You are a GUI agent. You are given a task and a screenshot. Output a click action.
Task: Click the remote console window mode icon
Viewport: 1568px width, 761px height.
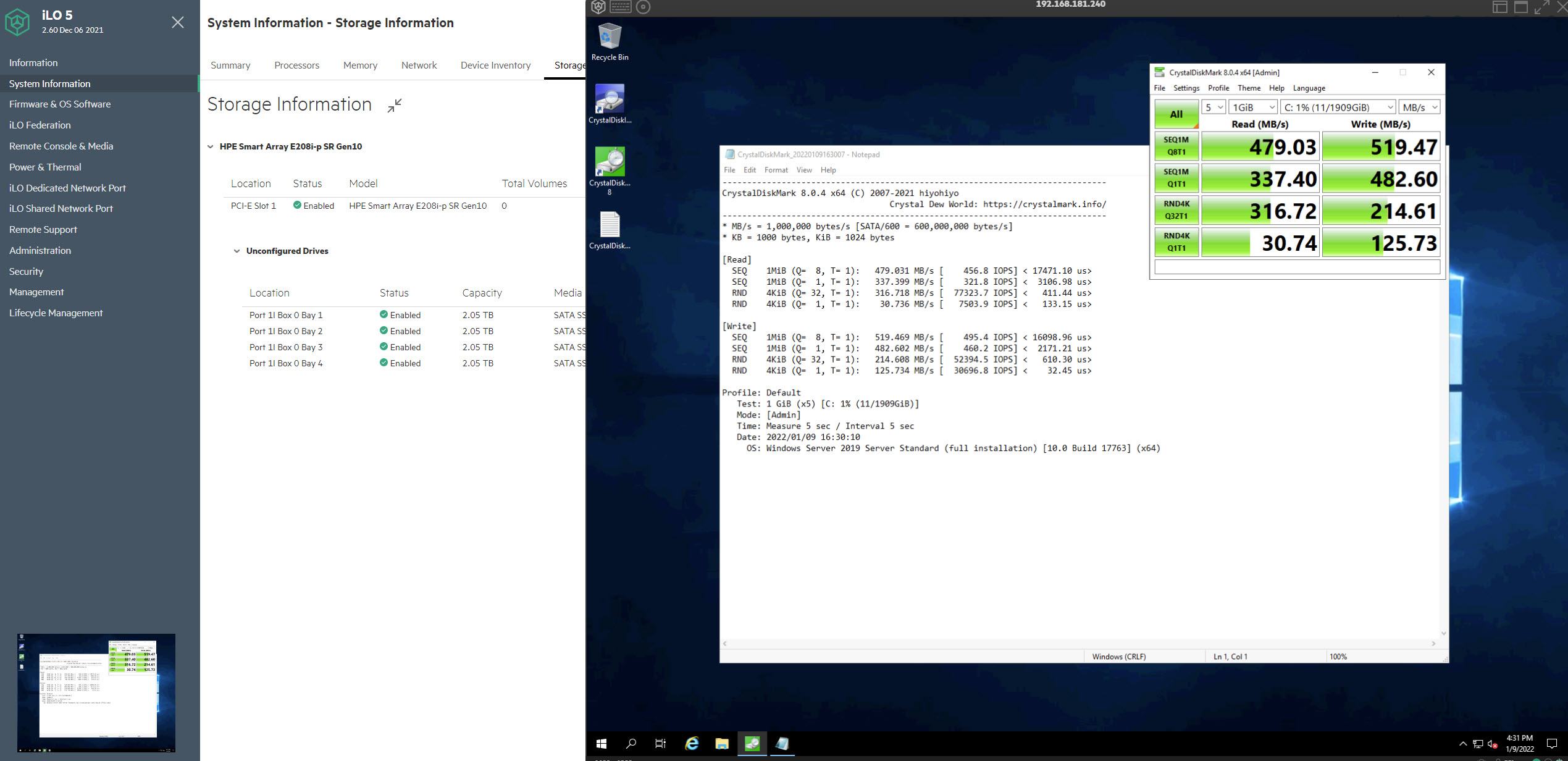pyautogui.click(x=1521, y=7)
